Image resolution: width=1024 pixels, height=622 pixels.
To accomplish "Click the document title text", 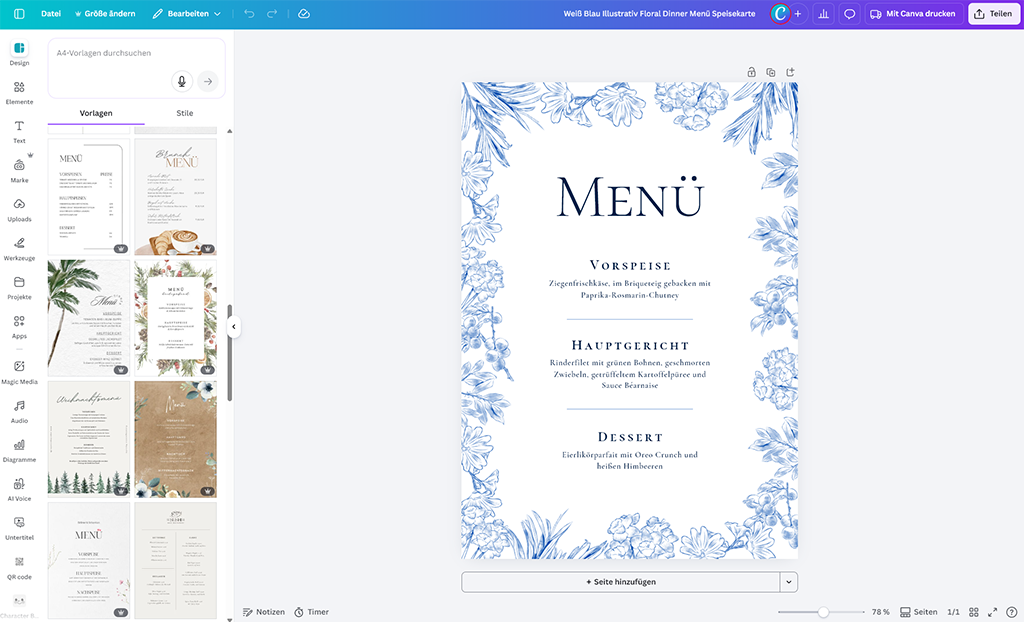I will coord(659,14).
